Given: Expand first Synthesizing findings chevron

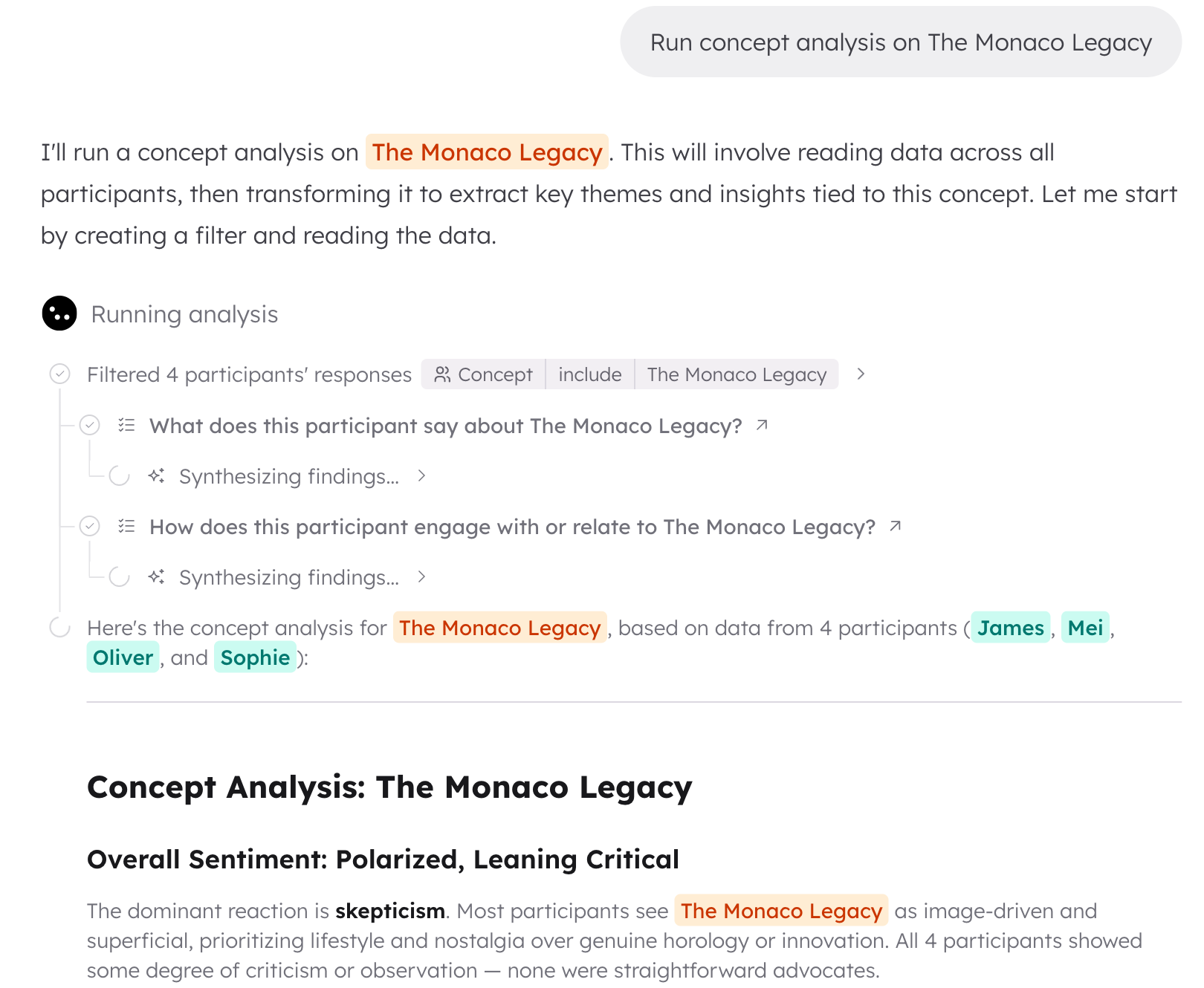Looking at the screenshot, I should pyautogui.click(x=421, y=475).
